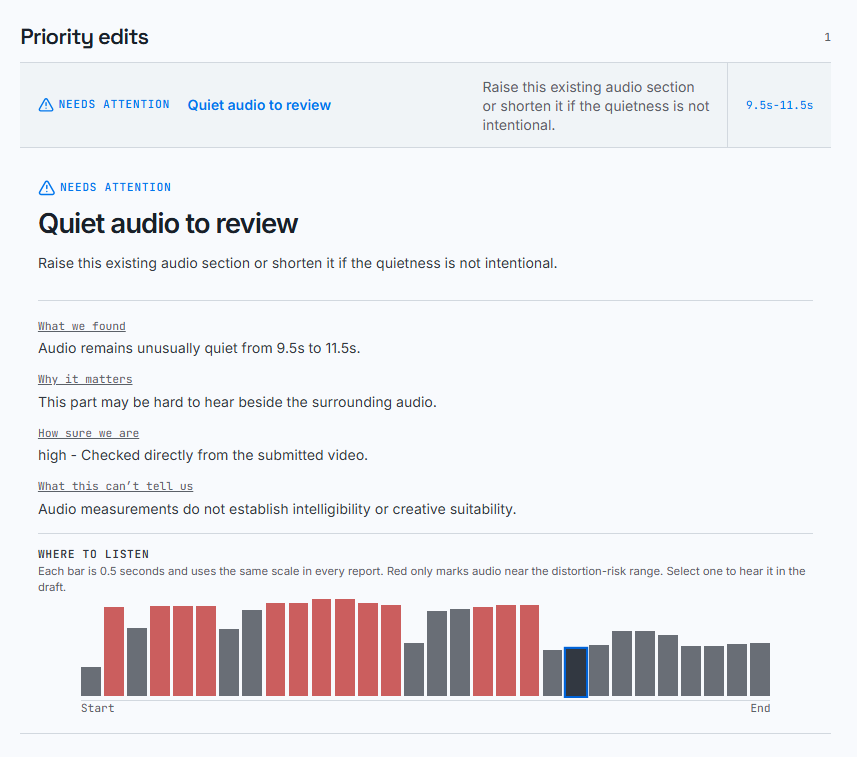Select the short gray bar after six red bars

coord(414,670)
